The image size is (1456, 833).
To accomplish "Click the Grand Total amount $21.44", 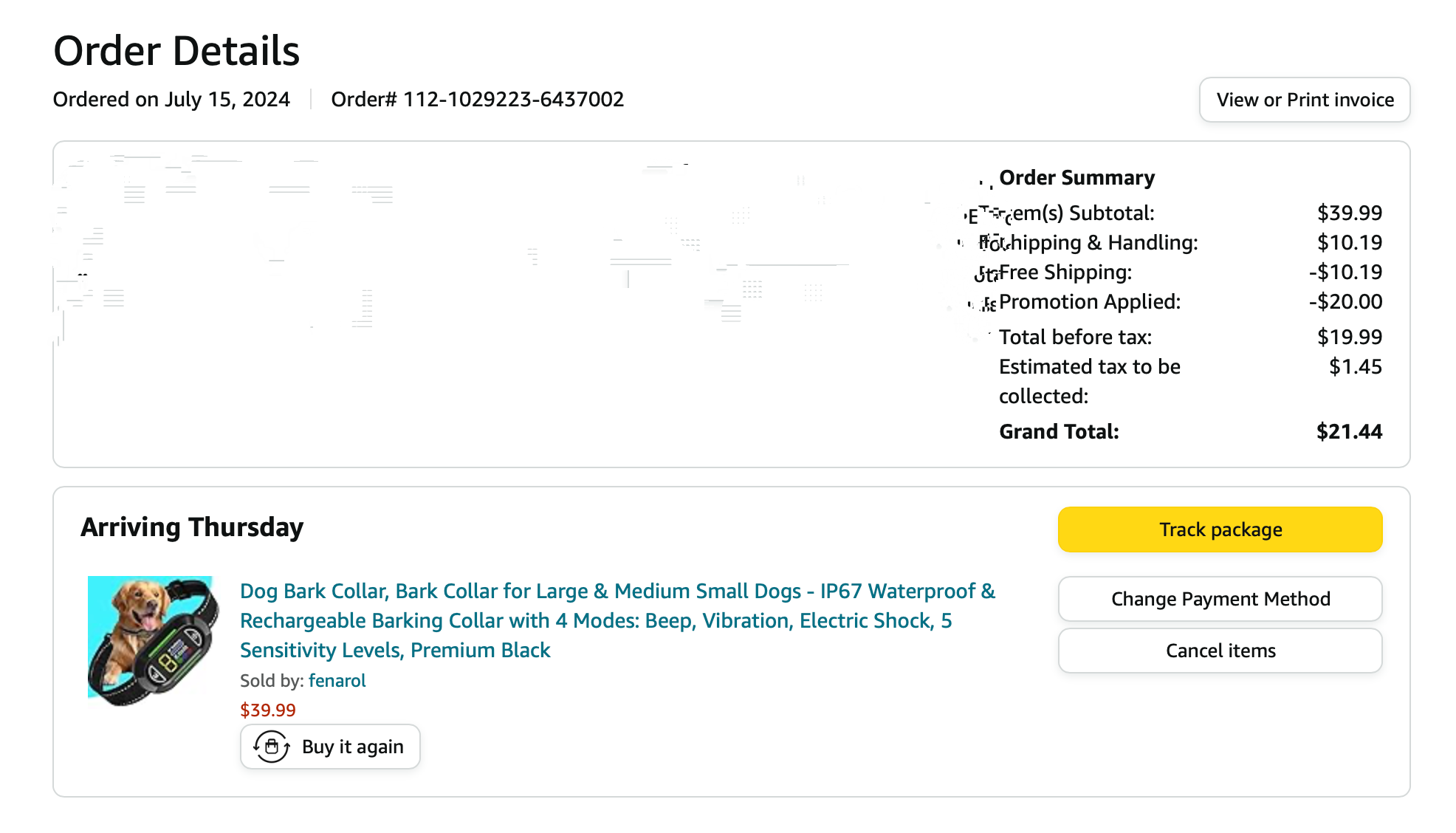I will point(1349,431).
